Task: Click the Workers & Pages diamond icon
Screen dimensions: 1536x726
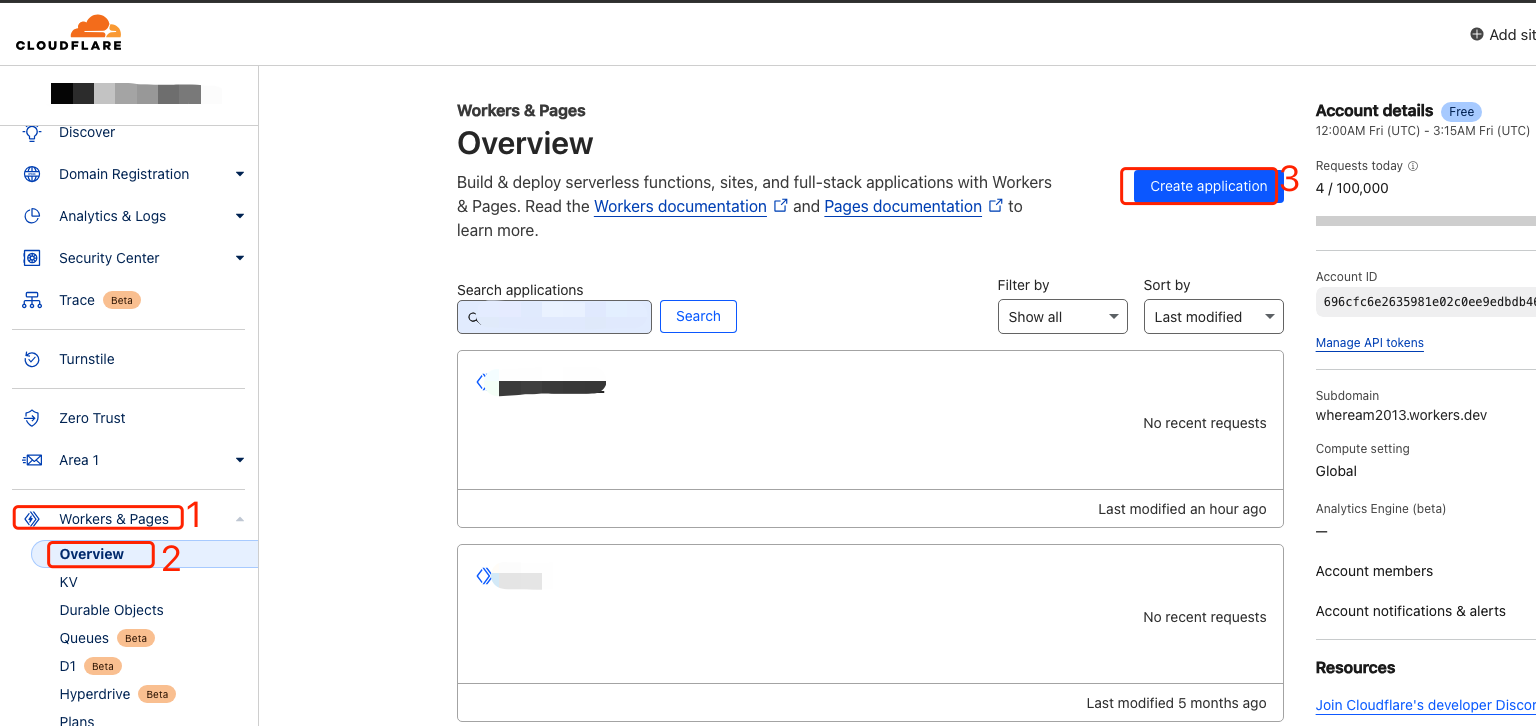Action: [x=32, y=519]
